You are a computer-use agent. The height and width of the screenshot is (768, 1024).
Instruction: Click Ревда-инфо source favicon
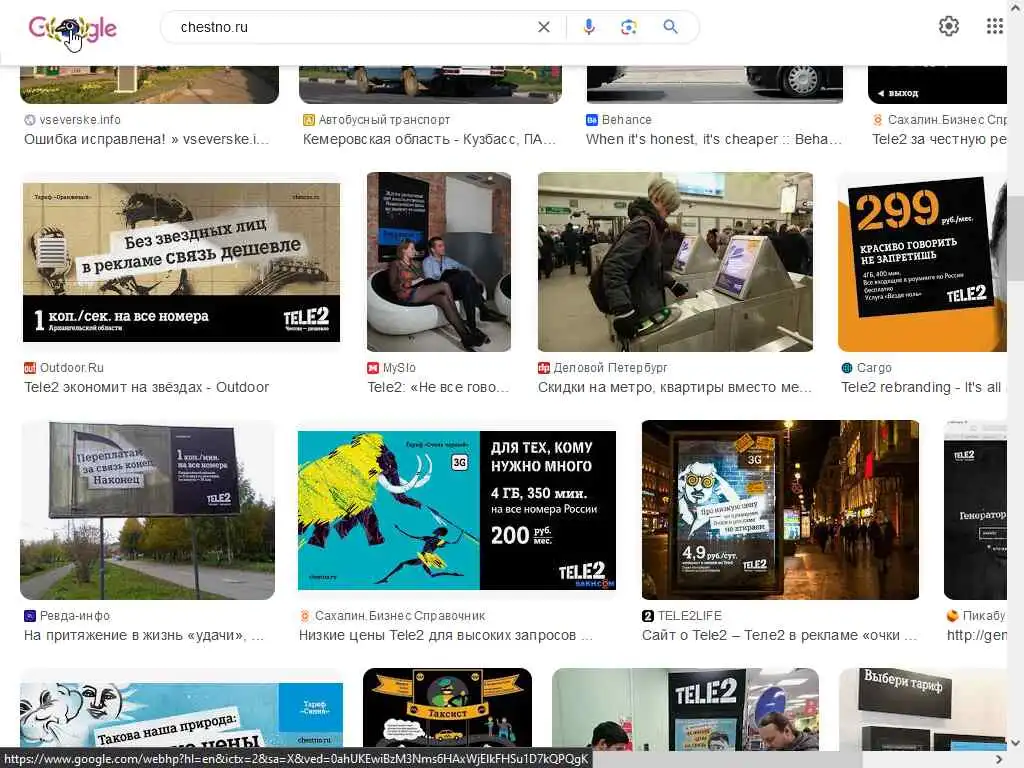coord(29,616)
